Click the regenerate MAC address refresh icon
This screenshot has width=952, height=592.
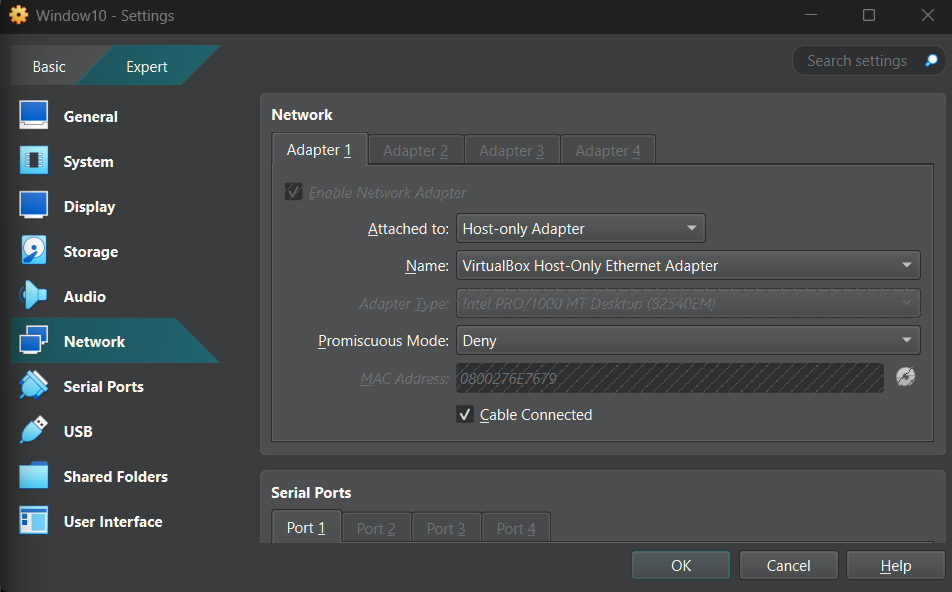click(905, 377)
